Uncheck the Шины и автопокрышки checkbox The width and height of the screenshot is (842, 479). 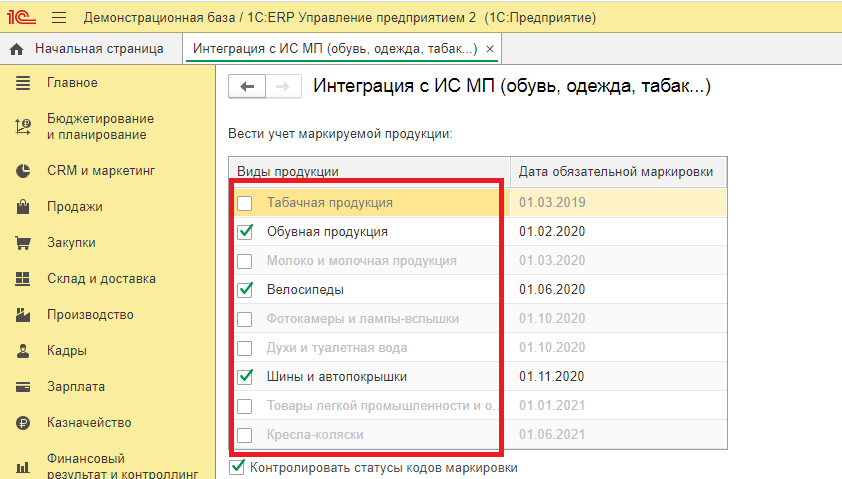tap(245, 377)
